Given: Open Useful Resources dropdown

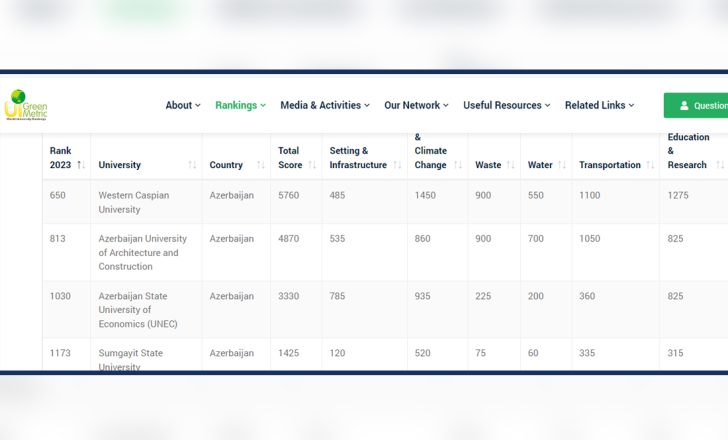Looking at the screenshot, I should click(x=507, y=105).
